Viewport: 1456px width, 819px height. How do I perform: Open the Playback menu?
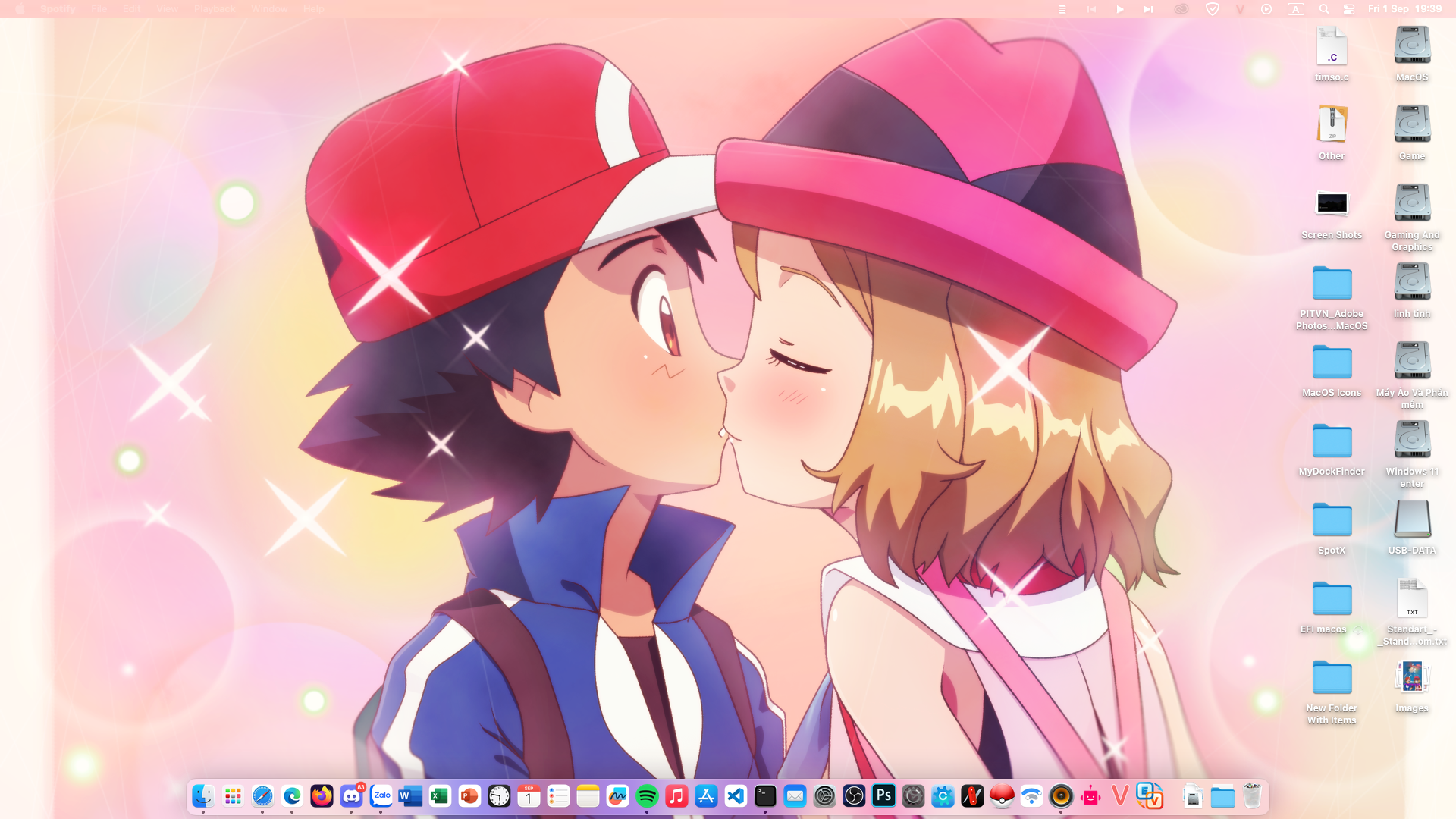[x=215, y=9]
